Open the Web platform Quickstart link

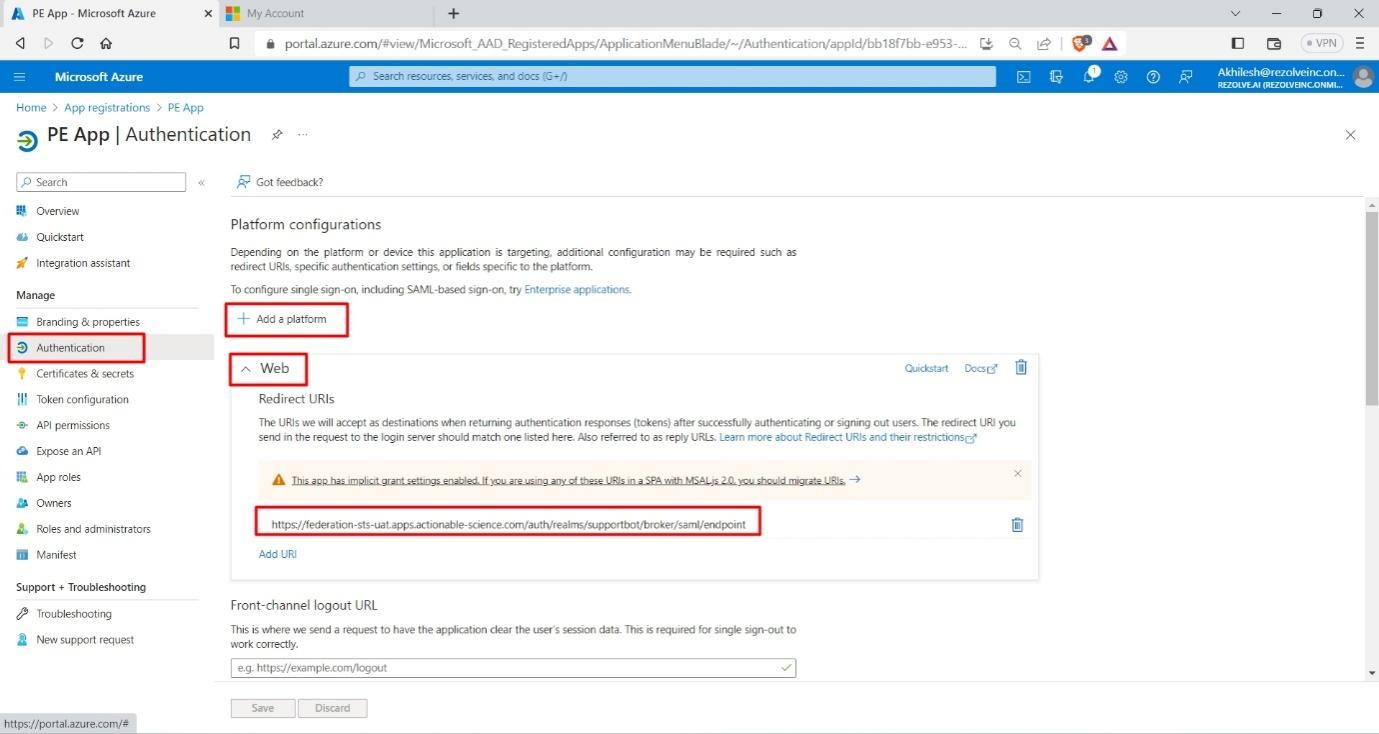tap(926, 368)
